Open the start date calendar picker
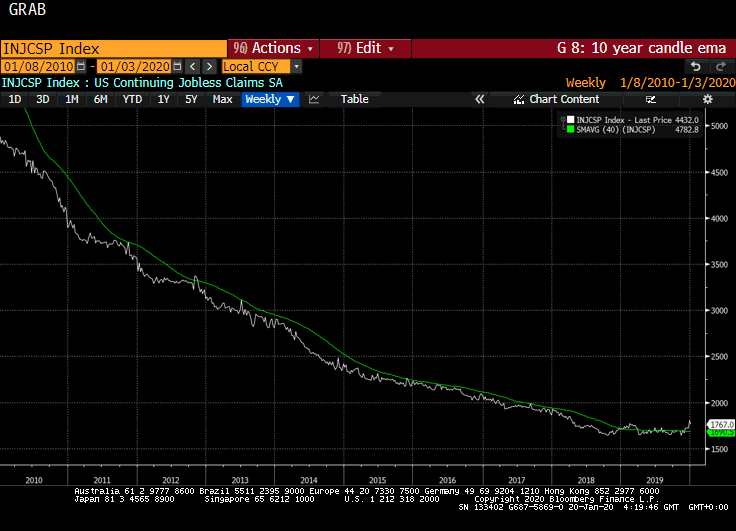The width and height of the screenshot is (736, 531). point(81,66)
